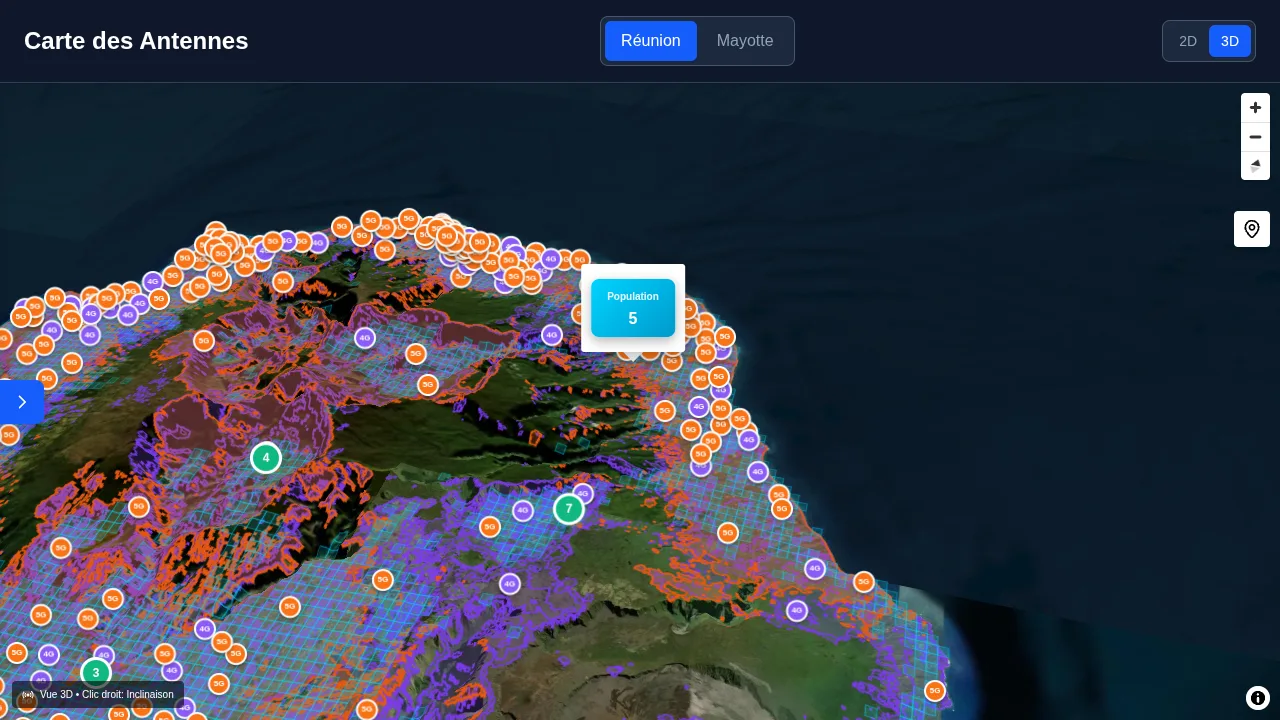The image size is (1280, 720).
Task: Open the green cluster marker labeled 3
Action: pos(96,673)
